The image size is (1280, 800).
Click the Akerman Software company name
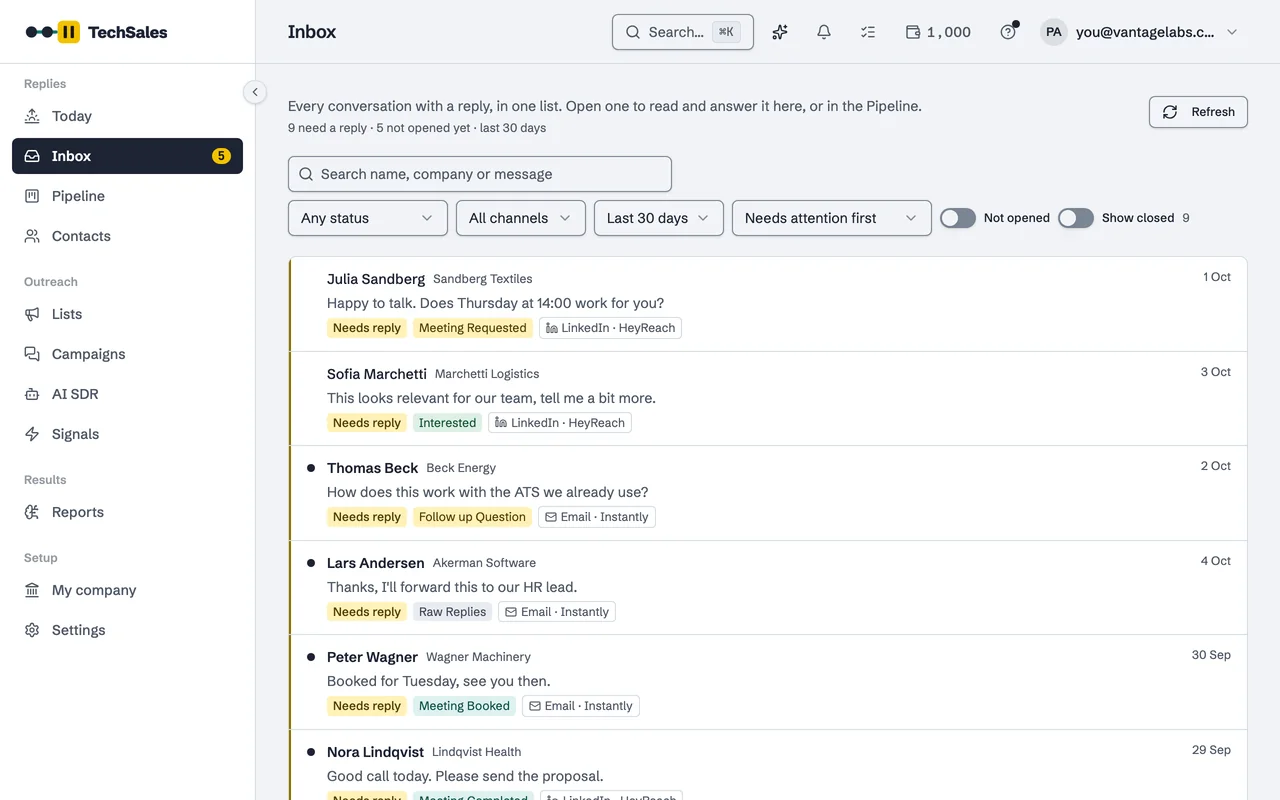[x=484, y=563]
